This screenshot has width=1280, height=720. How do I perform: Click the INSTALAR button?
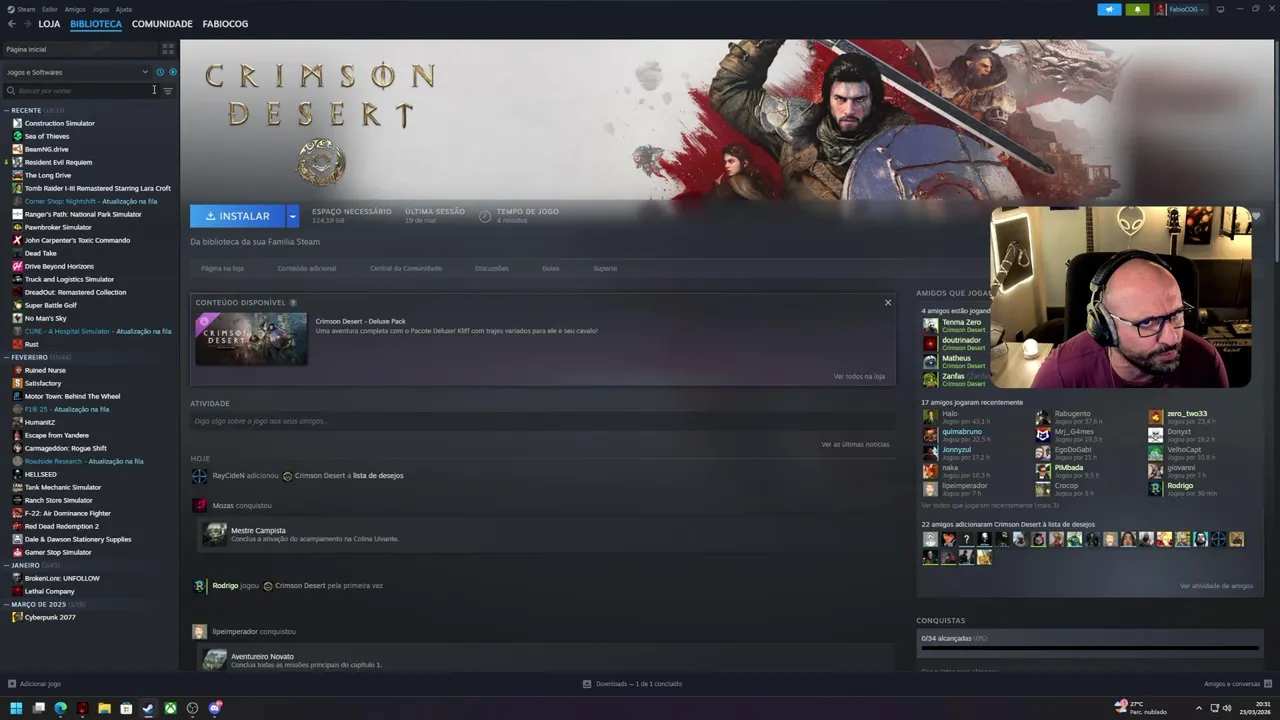pyautogui.click(x=237, y=216)
